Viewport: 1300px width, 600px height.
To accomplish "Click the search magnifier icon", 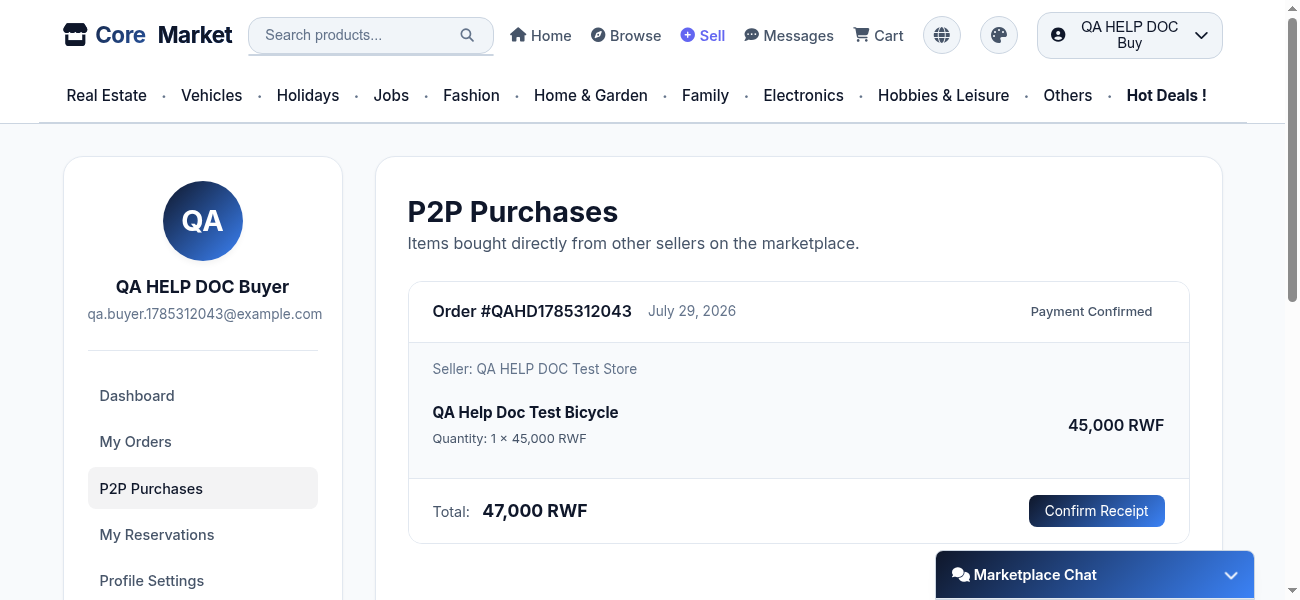I will click(x=467, y=35).
